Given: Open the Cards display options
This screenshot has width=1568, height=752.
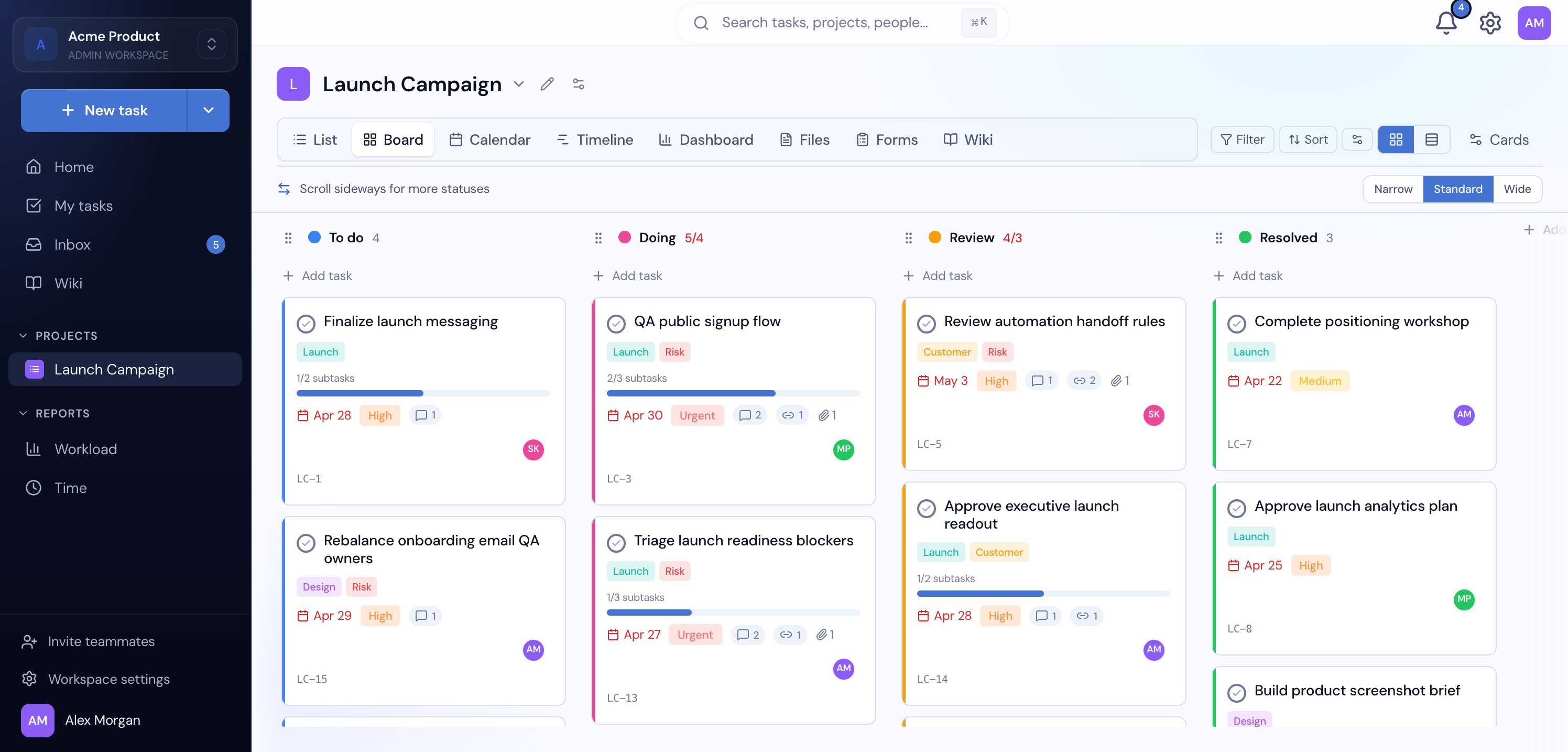Looking at the screenshot, I should (x=1499, y=139).
